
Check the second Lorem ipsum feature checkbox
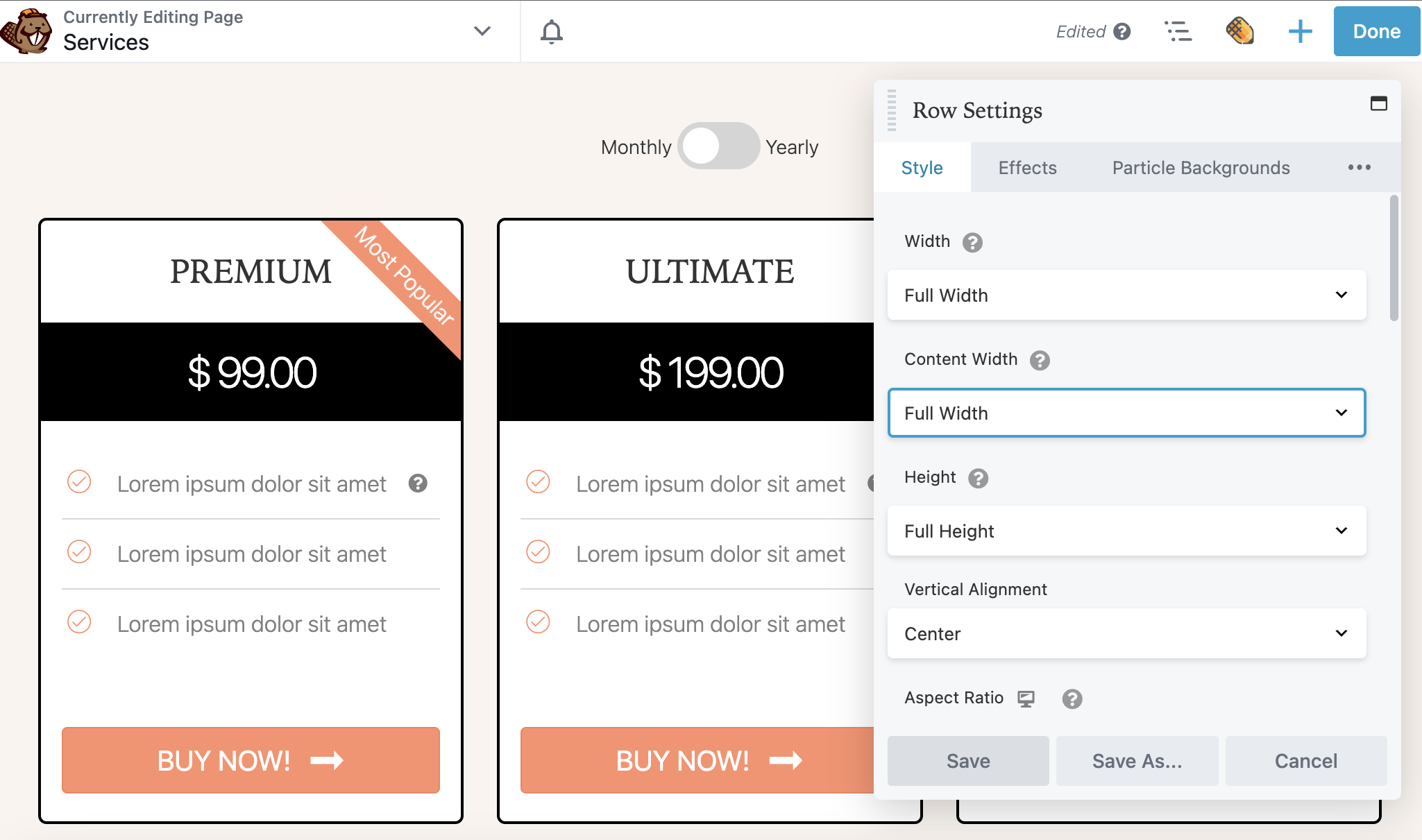[79, 552]
